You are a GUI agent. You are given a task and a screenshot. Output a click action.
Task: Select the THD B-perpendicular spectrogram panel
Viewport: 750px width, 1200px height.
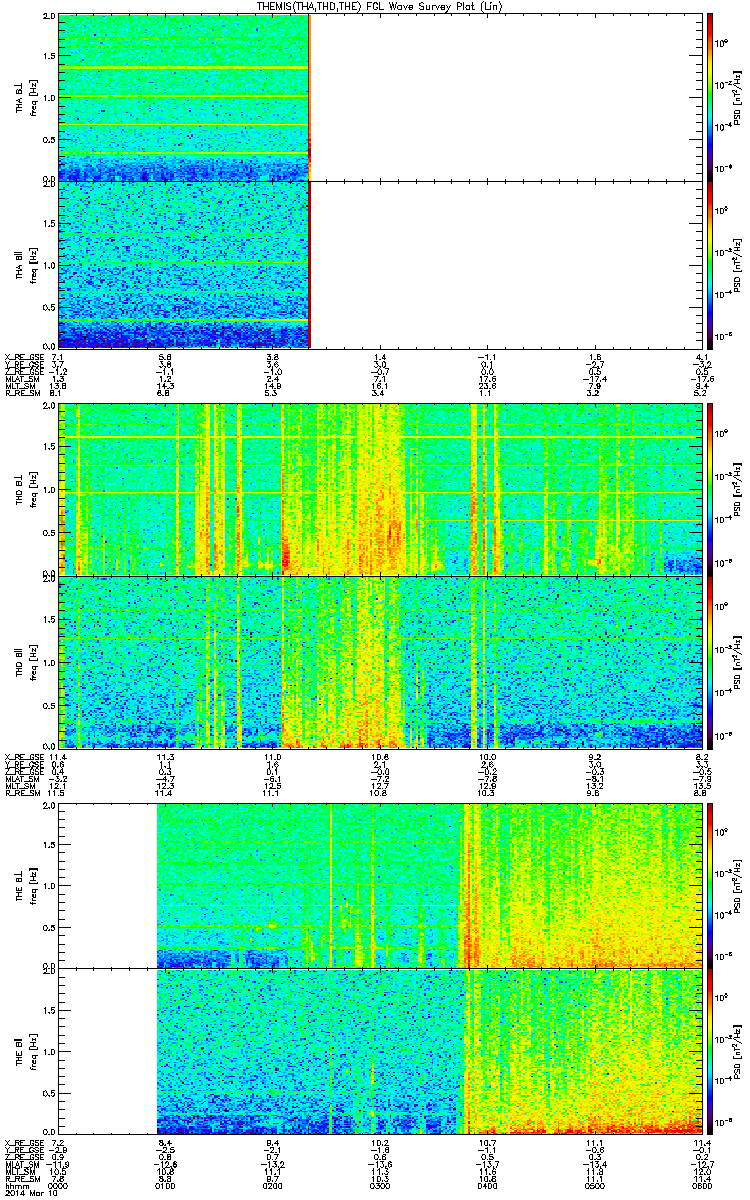pos(379,488)
